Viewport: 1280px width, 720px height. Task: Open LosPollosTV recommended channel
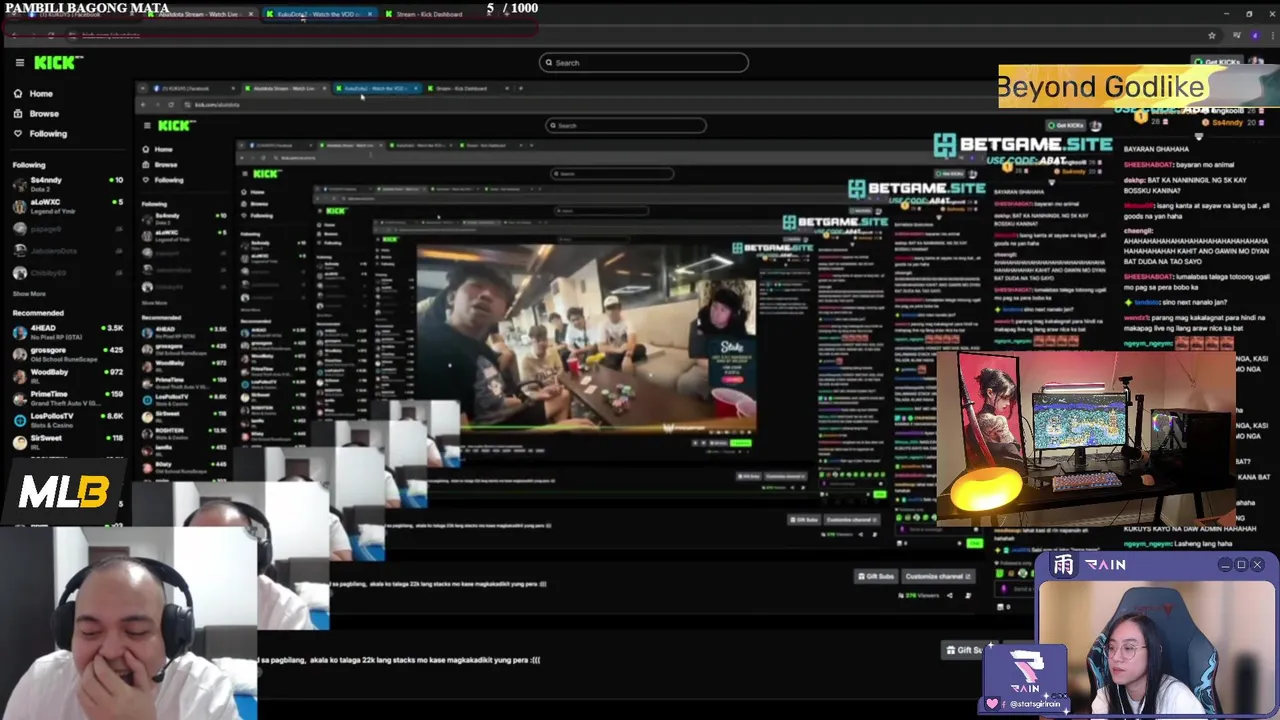click(67, 420)
